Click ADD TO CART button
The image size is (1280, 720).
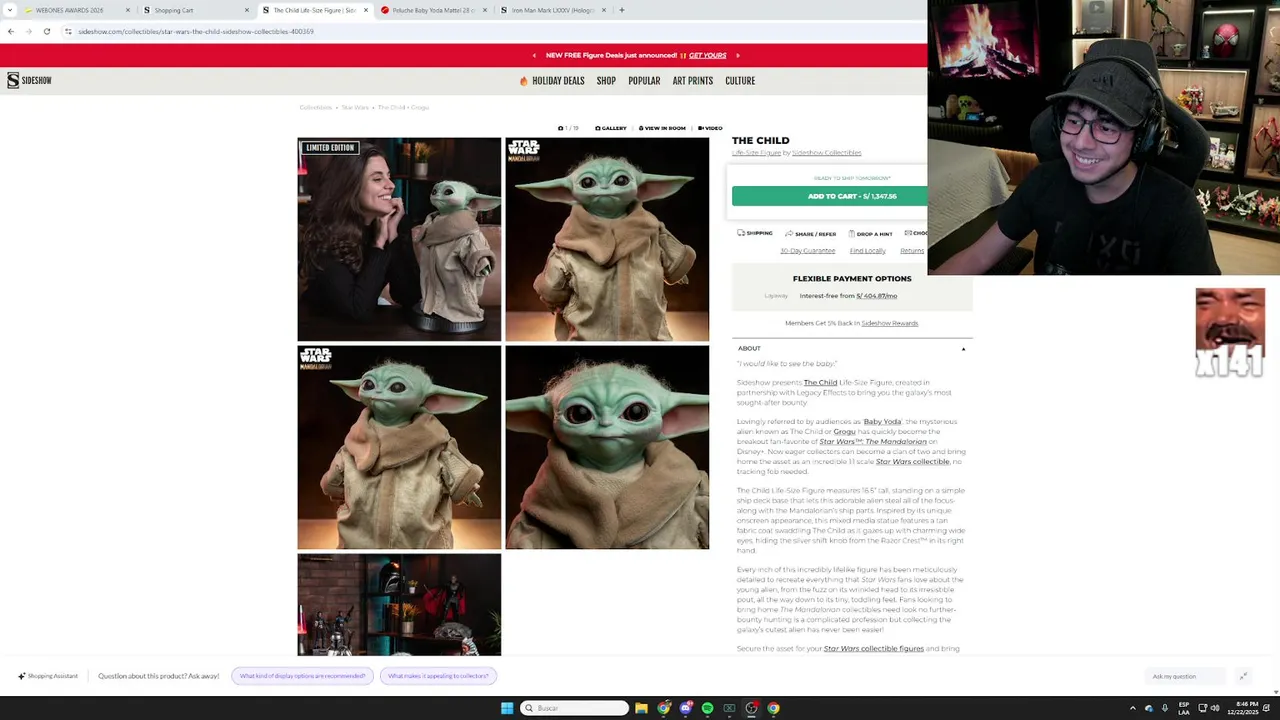point(830,196)
